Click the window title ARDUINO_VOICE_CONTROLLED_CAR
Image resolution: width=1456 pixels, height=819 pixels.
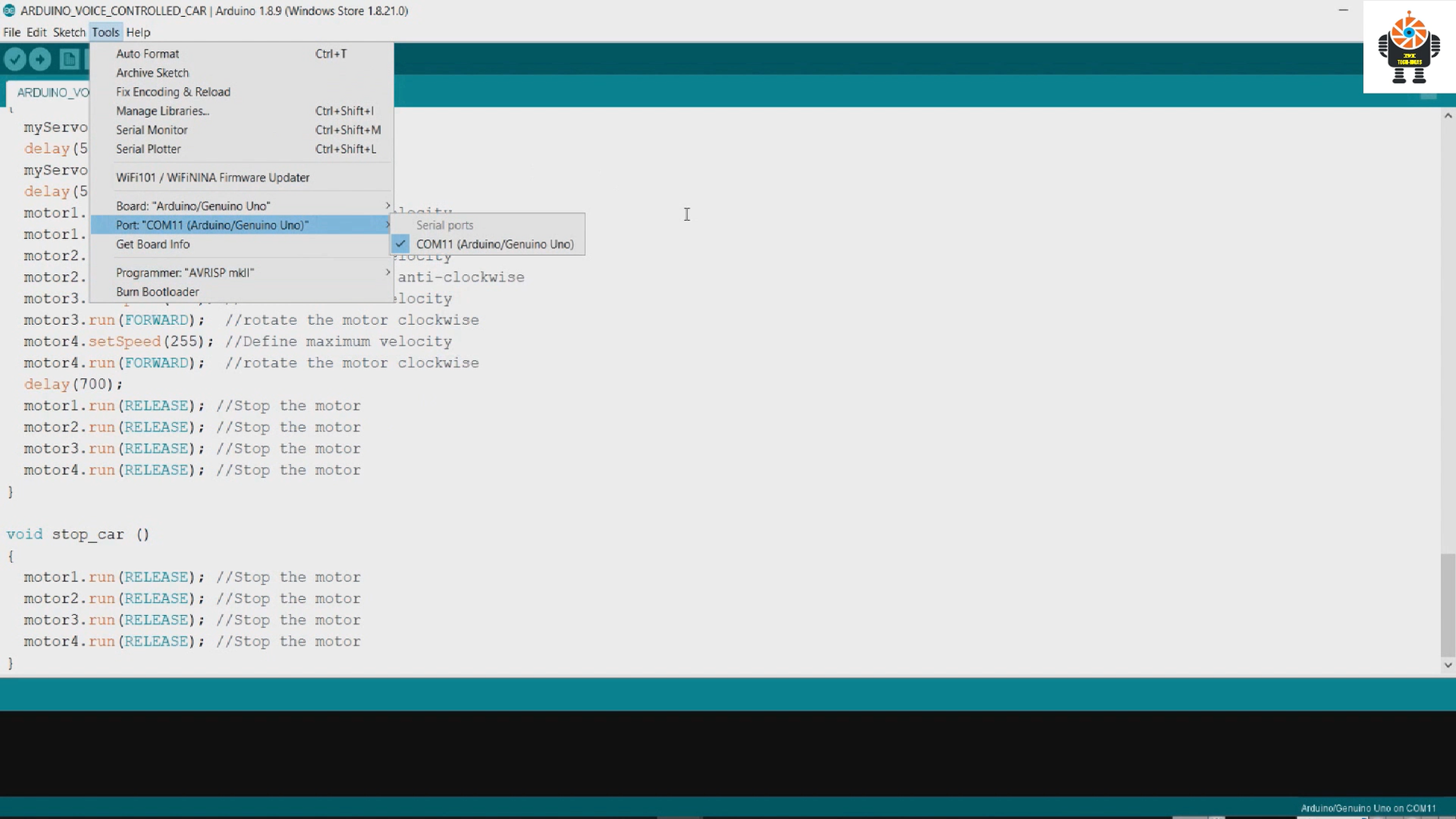114,10
